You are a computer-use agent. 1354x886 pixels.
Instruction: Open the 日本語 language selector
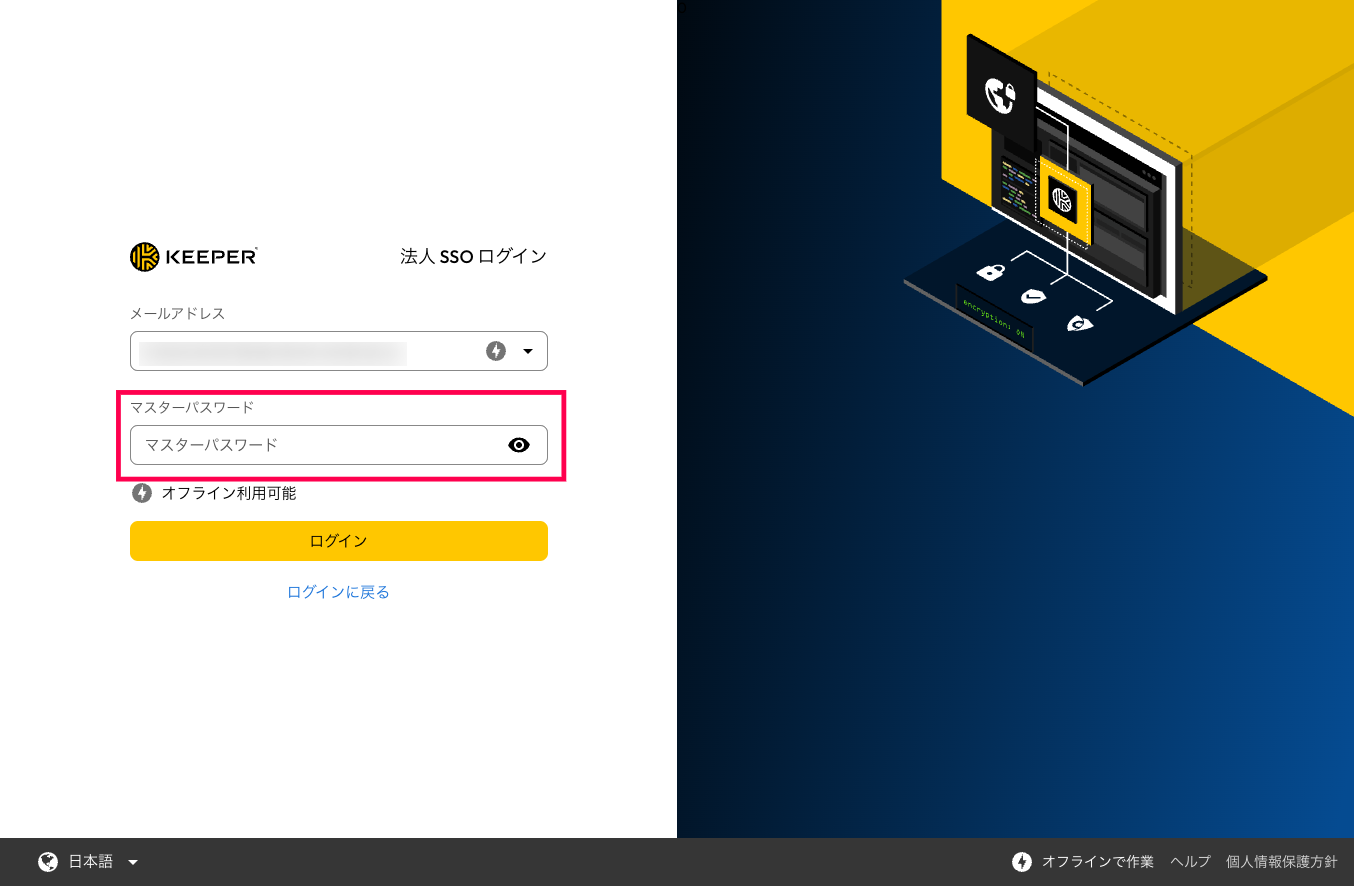[x=90, y=862]
